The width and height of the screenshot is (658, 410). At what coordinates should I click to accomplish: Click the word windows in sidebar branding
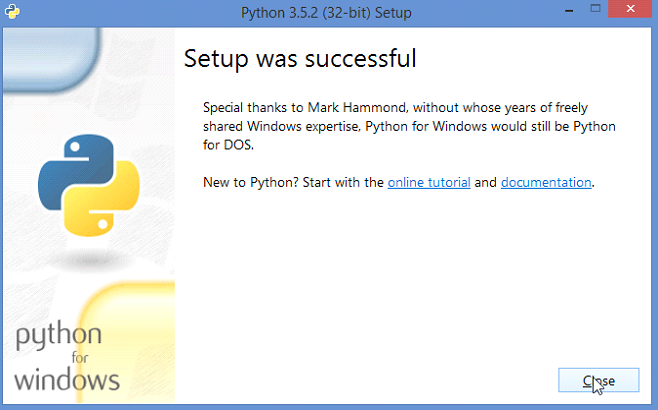(x=67, y=380)
